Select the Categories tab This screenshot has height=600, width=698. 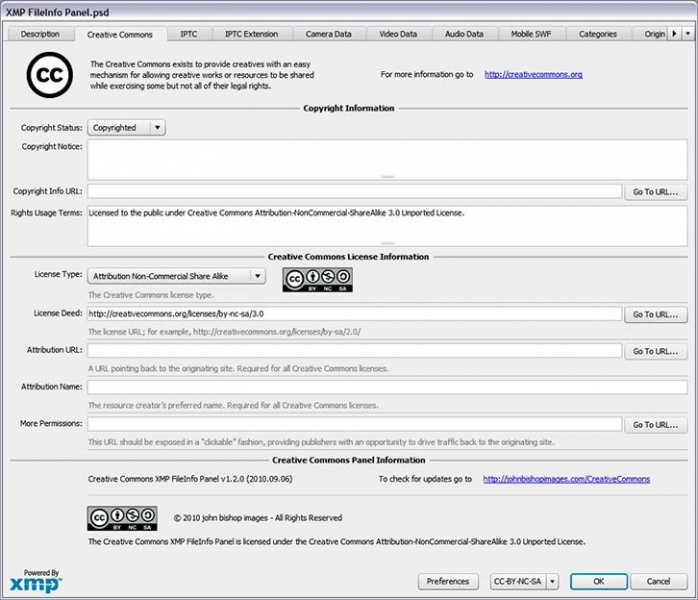598,34
